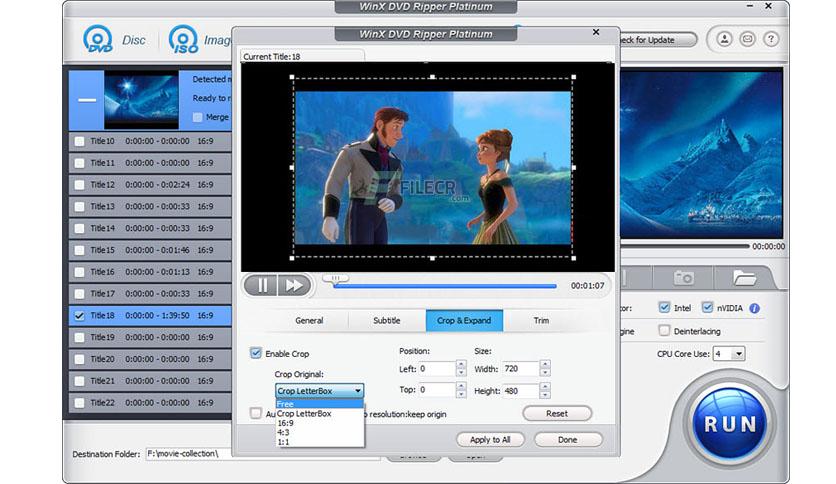Click the Width input field
836x484 pixels.
click(x=520, y=368)
